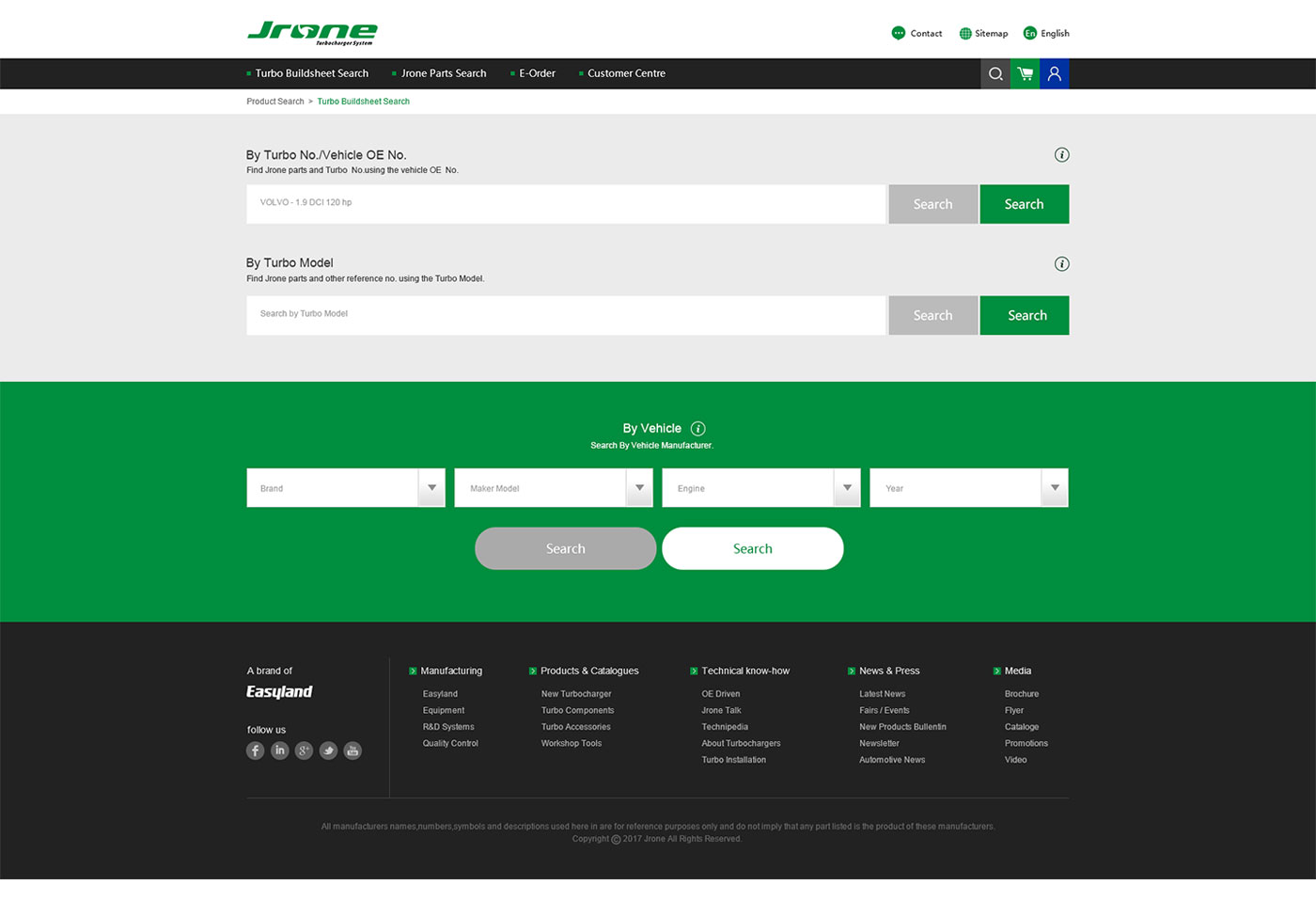The height and width of the screenshot is (901, 1316).
Task: Open the shopping cart icon
Action: pyautogui.click(x=1025, y=73)
